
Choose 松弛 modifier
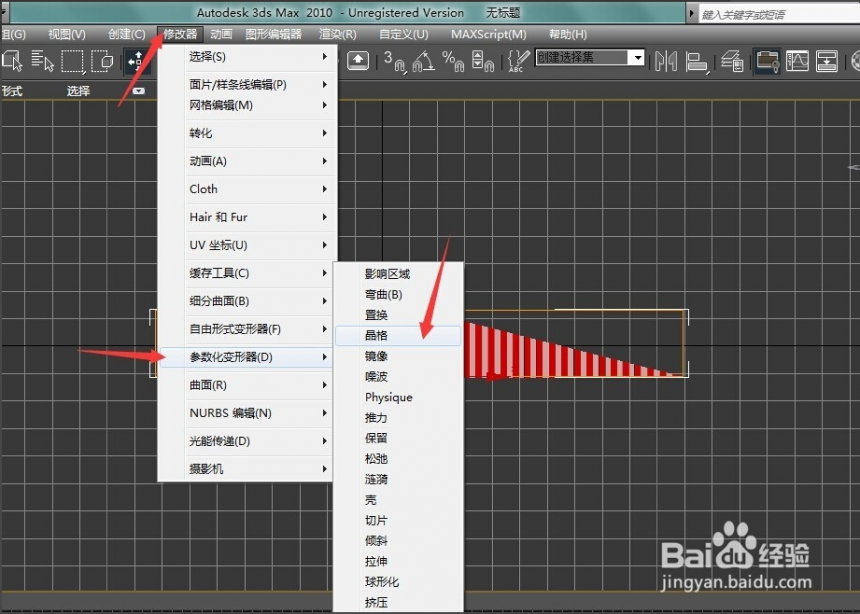399,459
